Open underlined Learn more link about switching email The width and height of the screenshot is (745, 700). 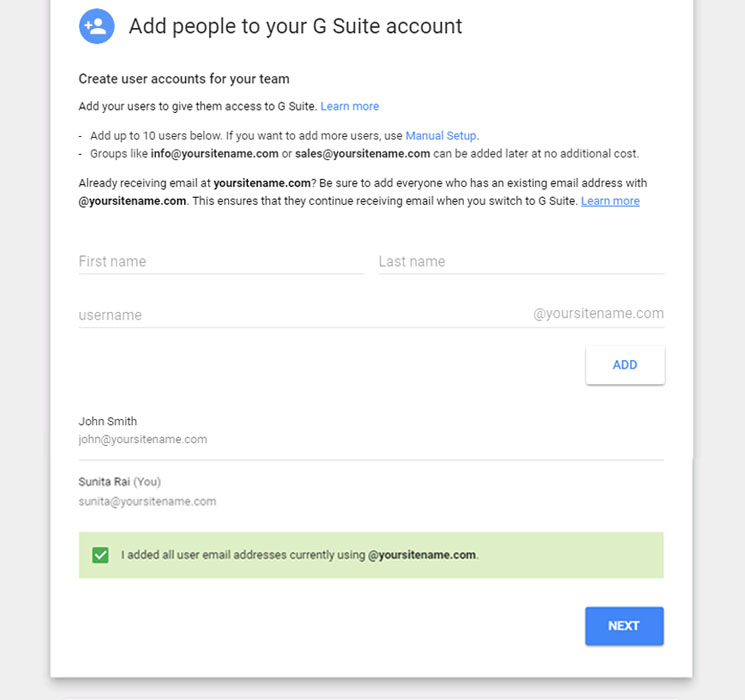[610, 201]
